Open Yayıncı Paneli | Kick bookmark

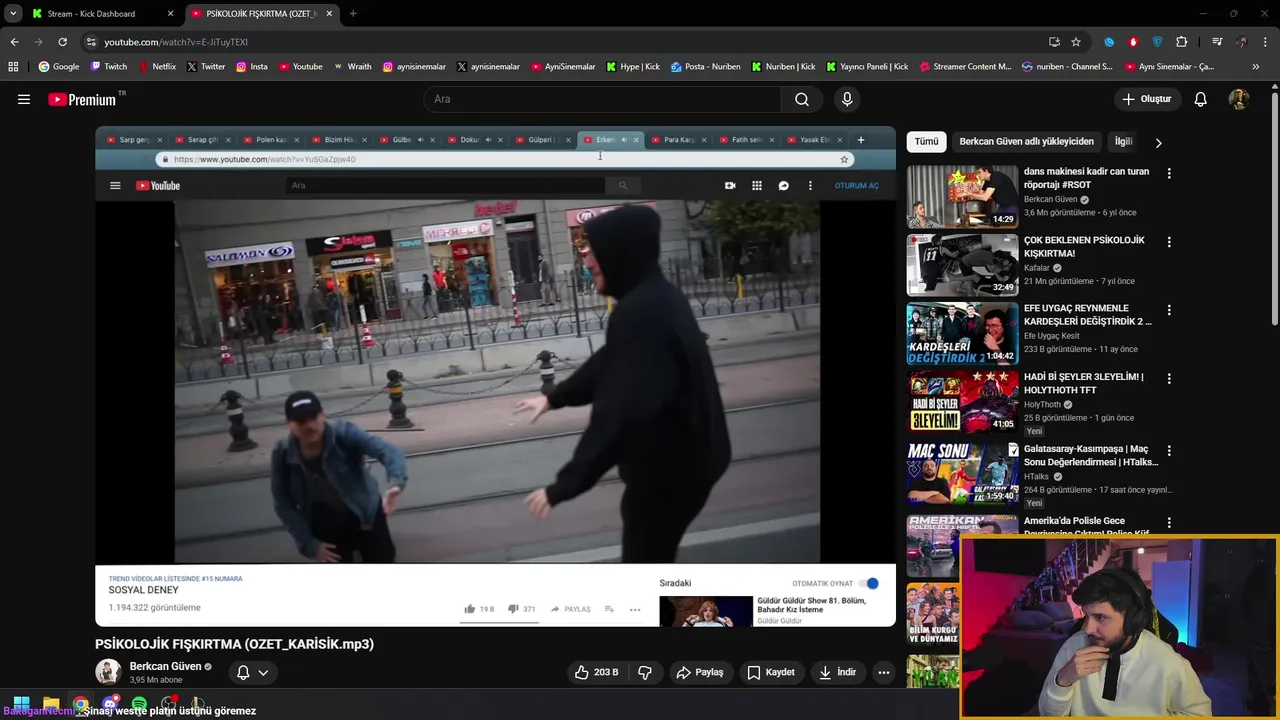click(x=867, y=67)
